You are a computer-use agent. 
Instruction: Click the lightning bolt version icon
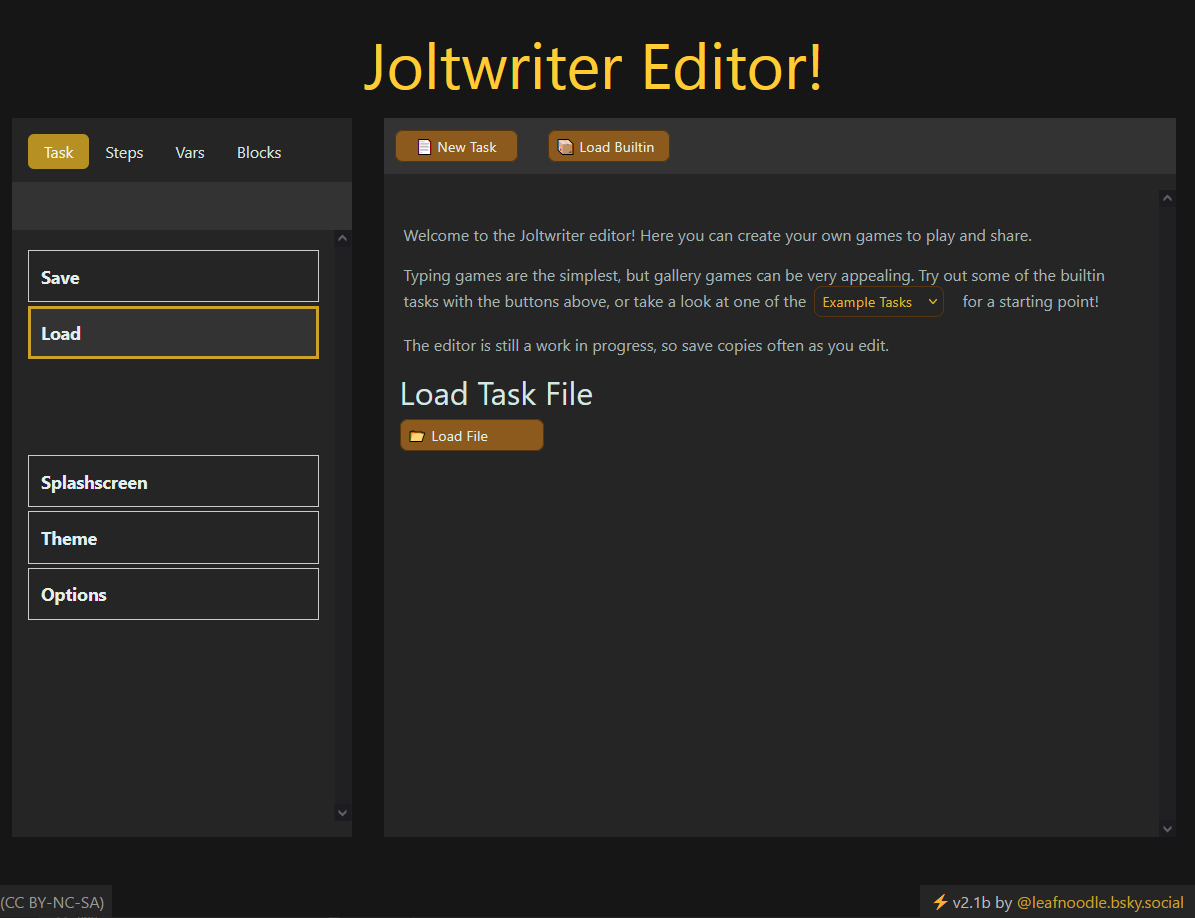click(x=939, y=902)
